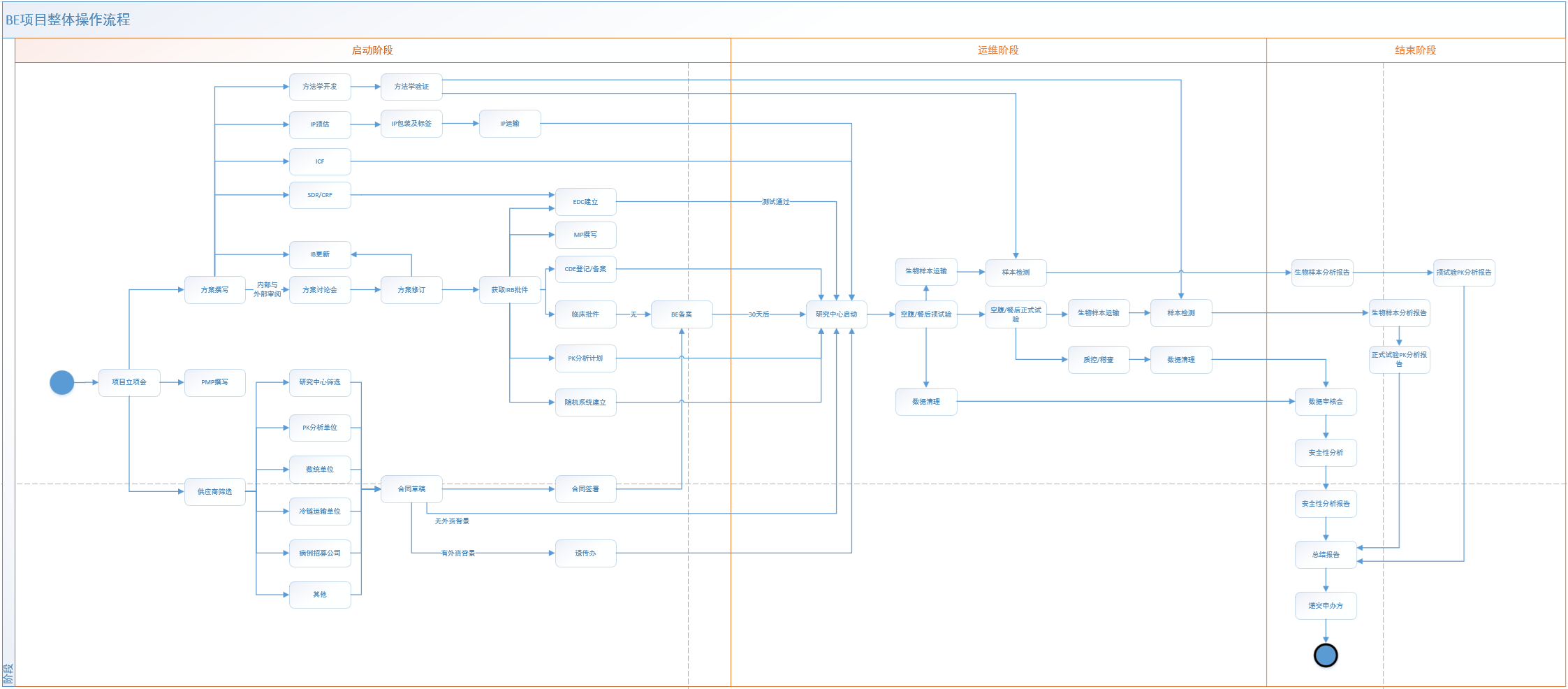Viewport: 1568px width, 689px height.
Task: Select the 获取IRB批件 process box
Action: coord(510,290)
